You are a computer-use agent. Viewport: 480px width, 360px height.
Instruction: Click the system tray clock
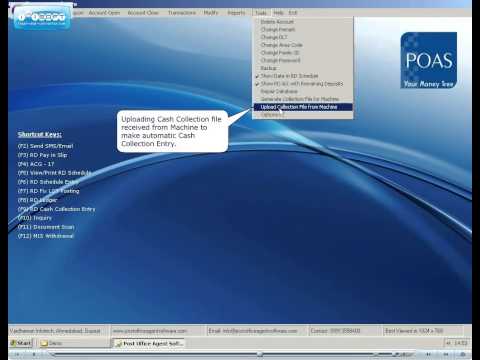[461, 343]
